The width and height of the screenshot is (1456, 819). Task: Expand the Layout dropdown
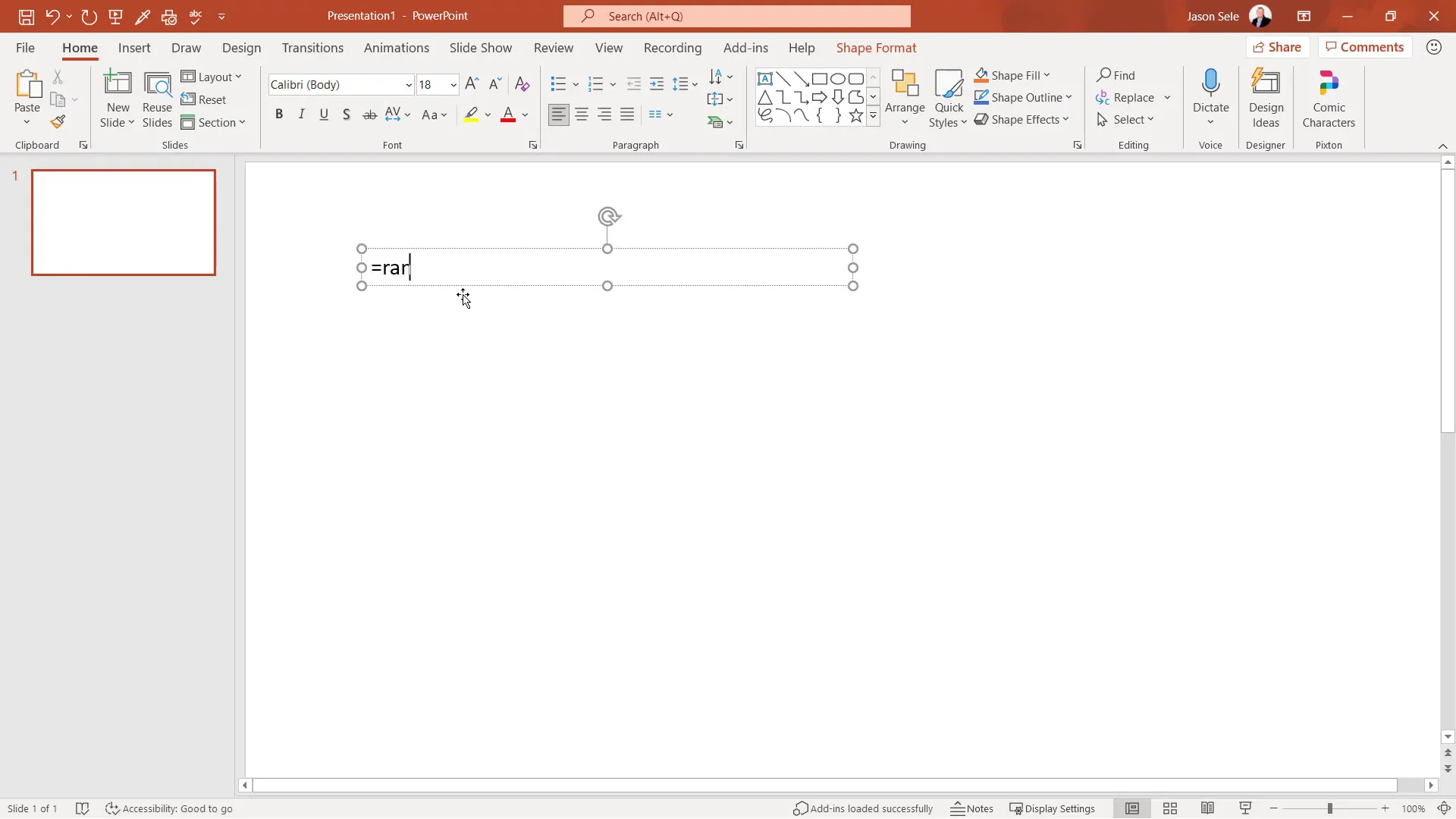(x=212, y=77)
